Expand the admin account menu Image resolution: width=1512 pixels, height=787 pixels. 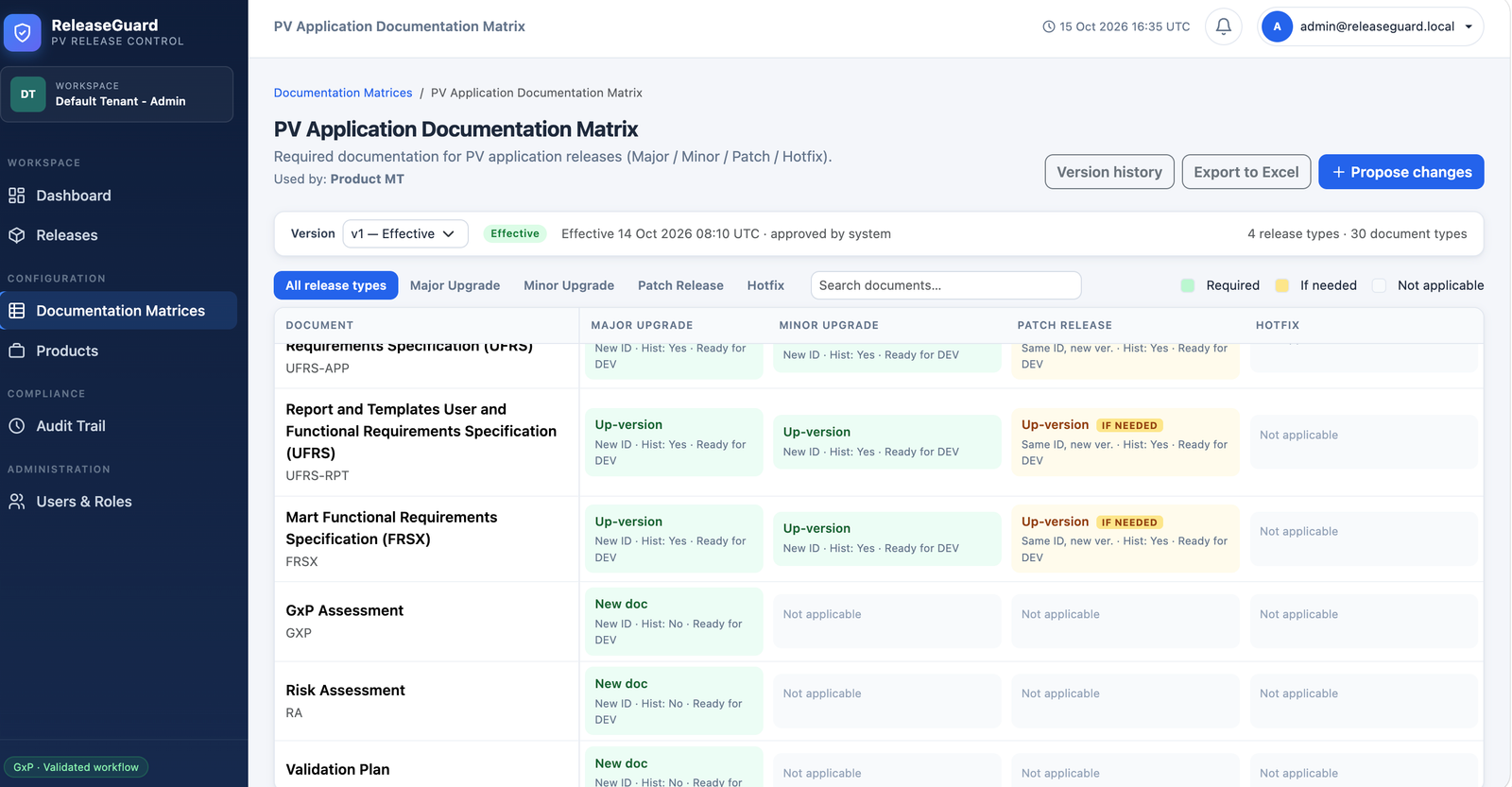(1371, 26)
